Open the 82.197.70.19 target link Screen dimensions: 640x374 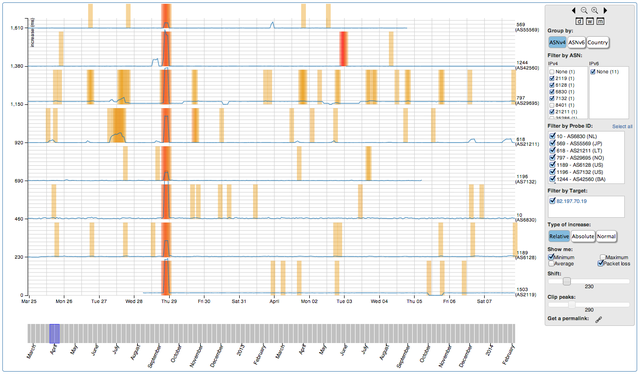571,201
